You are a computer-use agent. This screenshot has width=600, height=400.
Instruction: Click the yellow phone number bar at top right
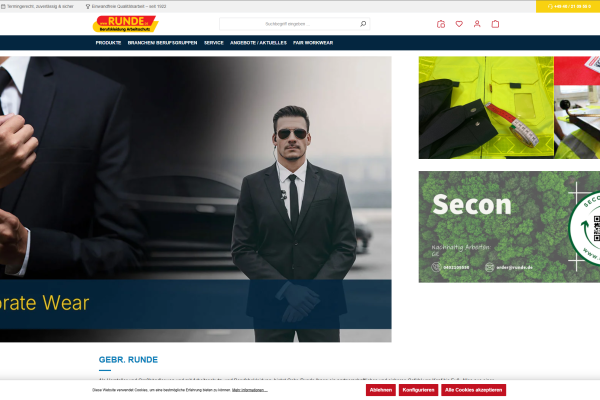568,6
